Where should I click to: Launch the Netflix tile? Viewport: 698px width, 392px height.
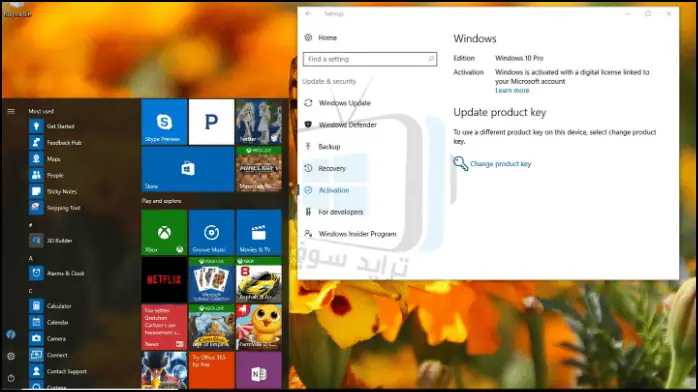[164, 280]
